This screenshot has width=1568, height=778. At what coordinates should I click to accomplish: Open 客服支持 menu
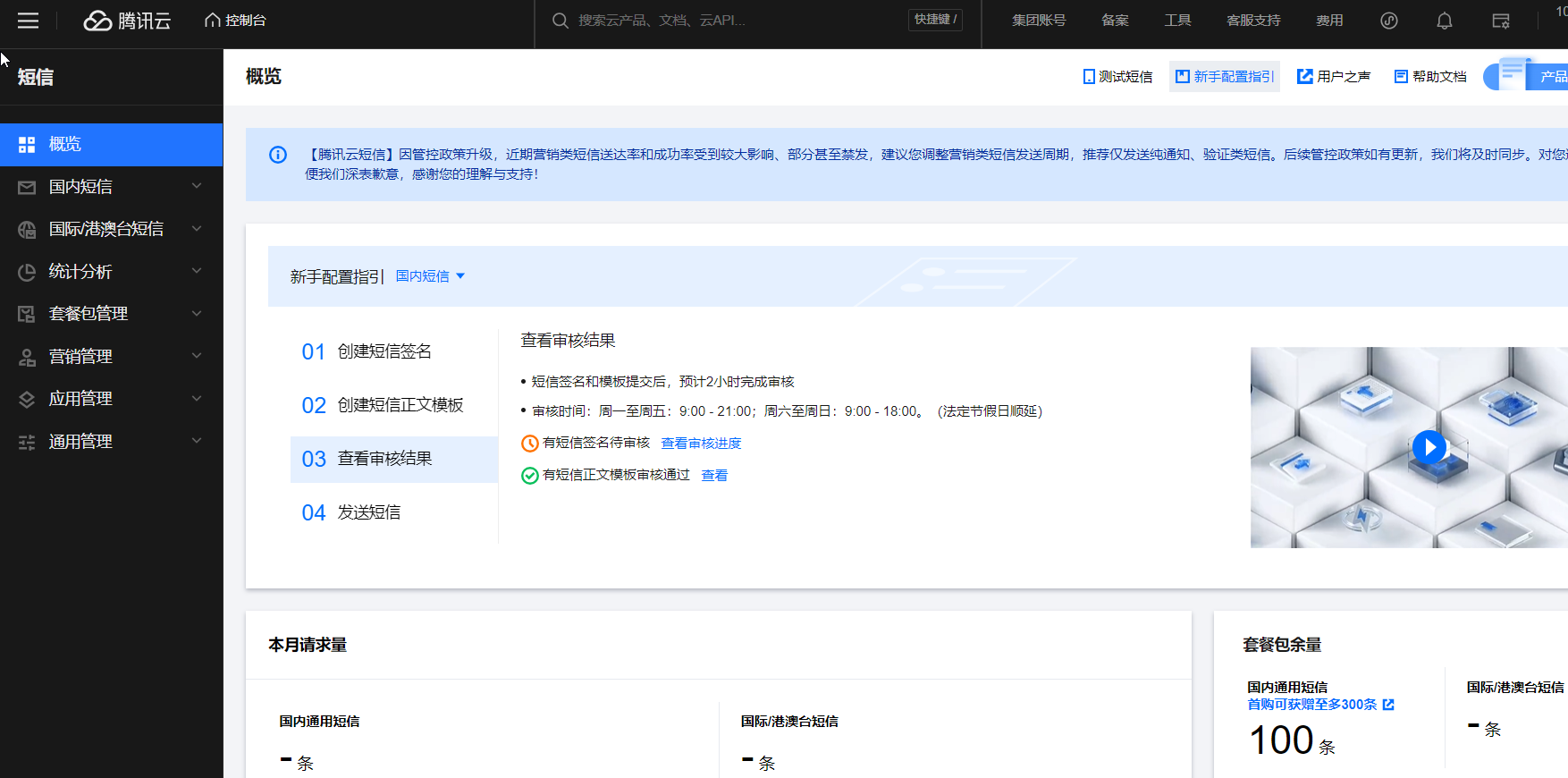coord(1253,21)
